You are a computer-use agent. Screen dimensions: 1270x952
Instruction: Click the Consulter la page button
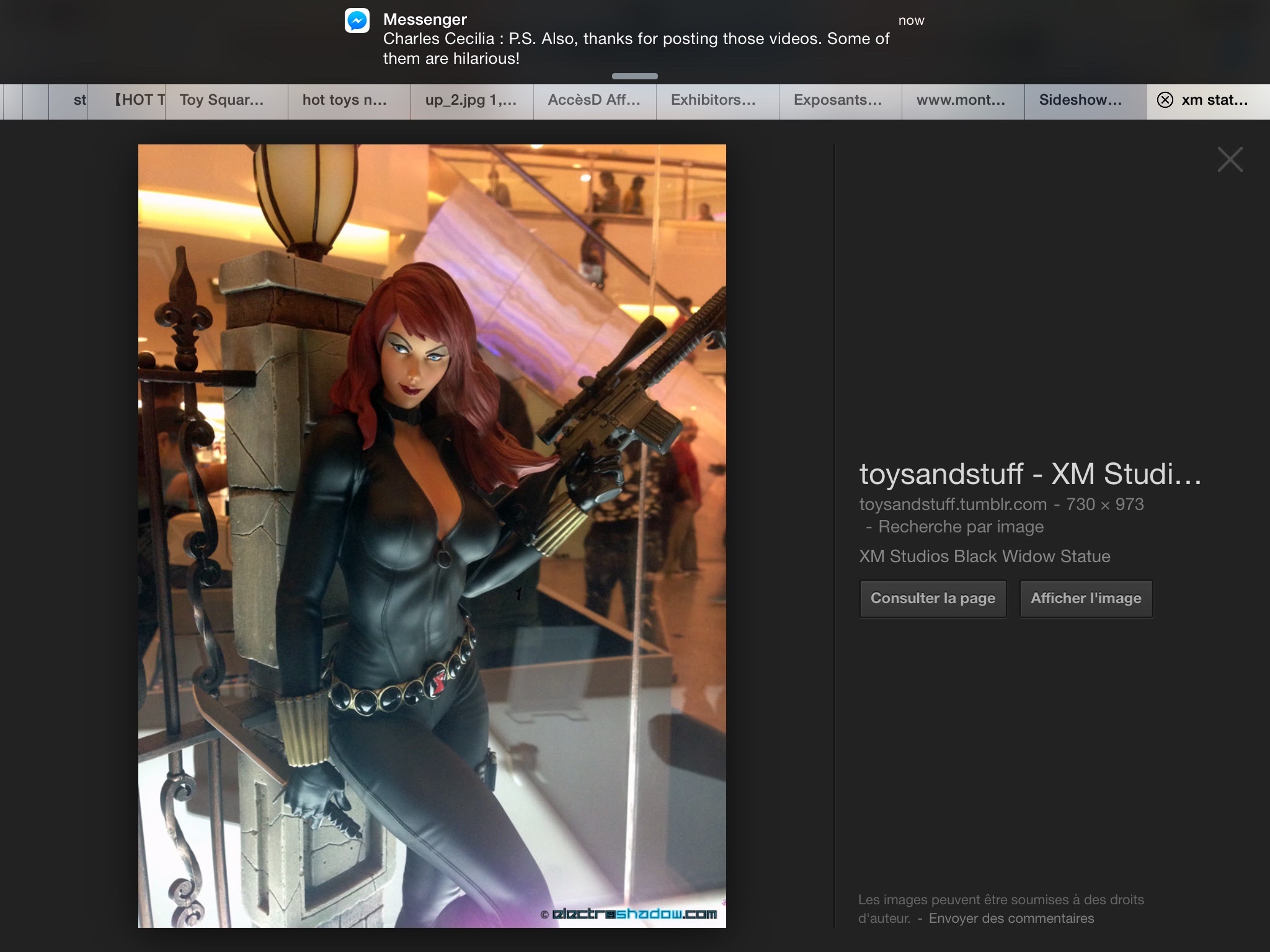click(x=933, y=599)
